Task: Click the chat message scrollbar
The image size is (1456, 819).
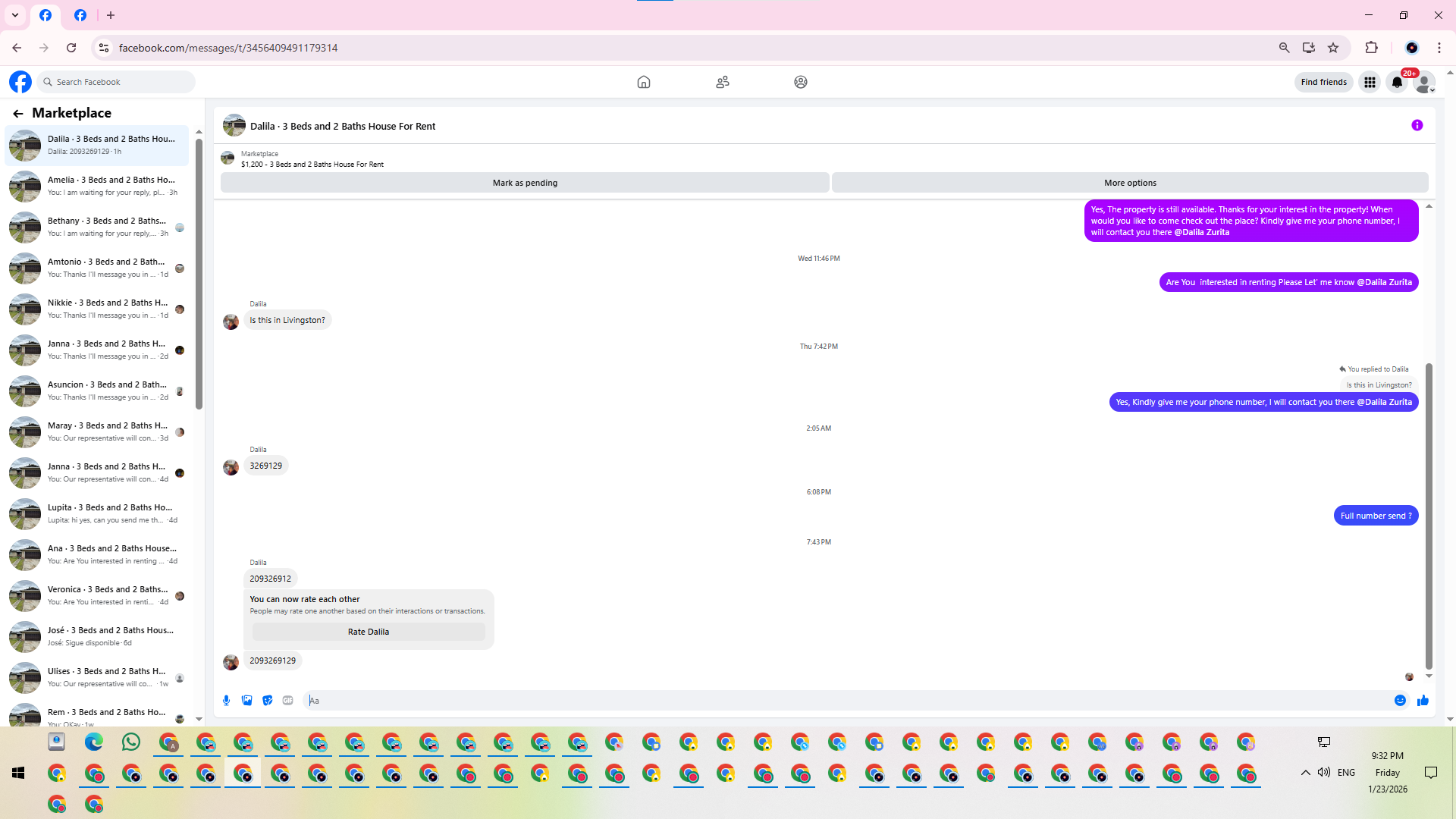Action: coord(1429,516)
